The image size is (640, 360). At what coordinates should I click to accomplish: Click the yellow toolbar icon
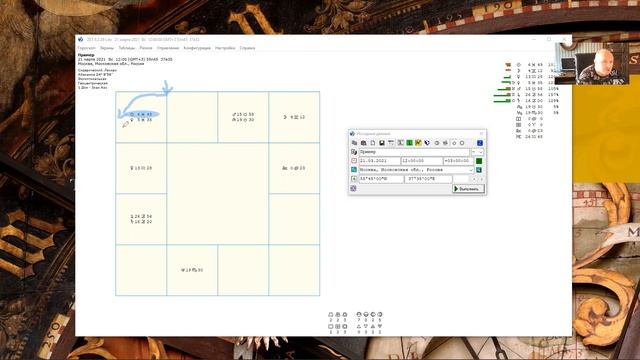coord(418,143)
